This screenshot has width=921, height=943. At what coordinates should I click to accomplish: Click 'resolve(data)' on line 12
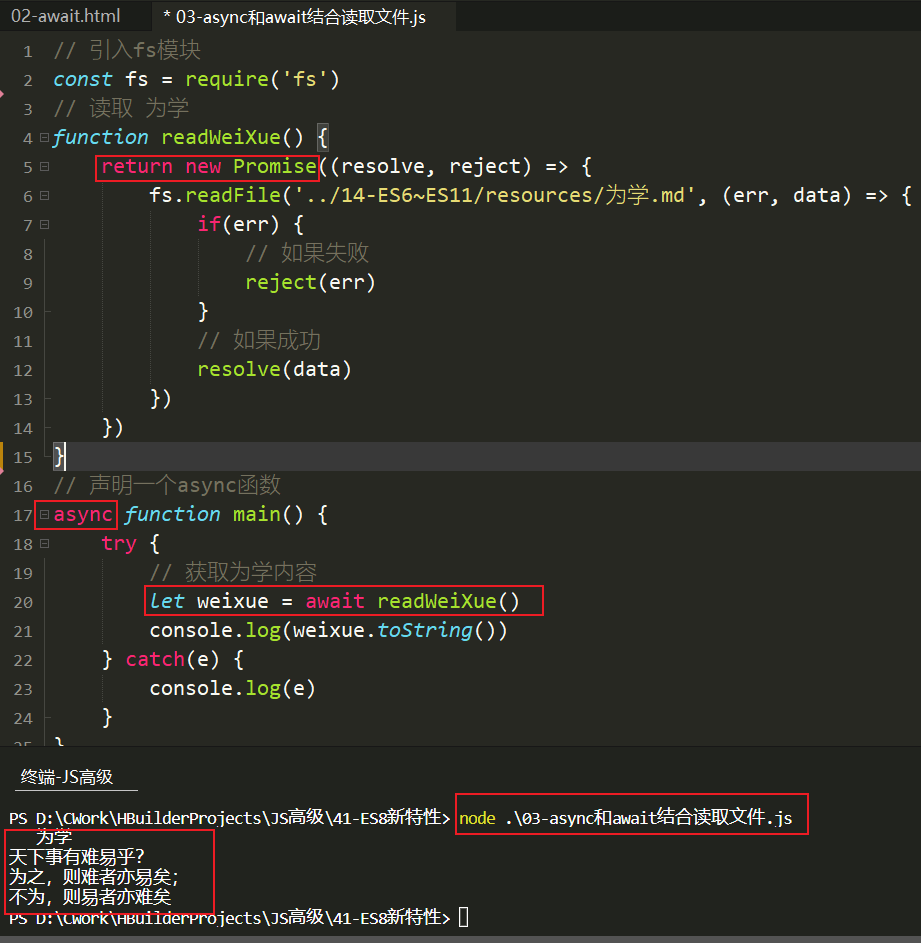(x=274, y=369)
